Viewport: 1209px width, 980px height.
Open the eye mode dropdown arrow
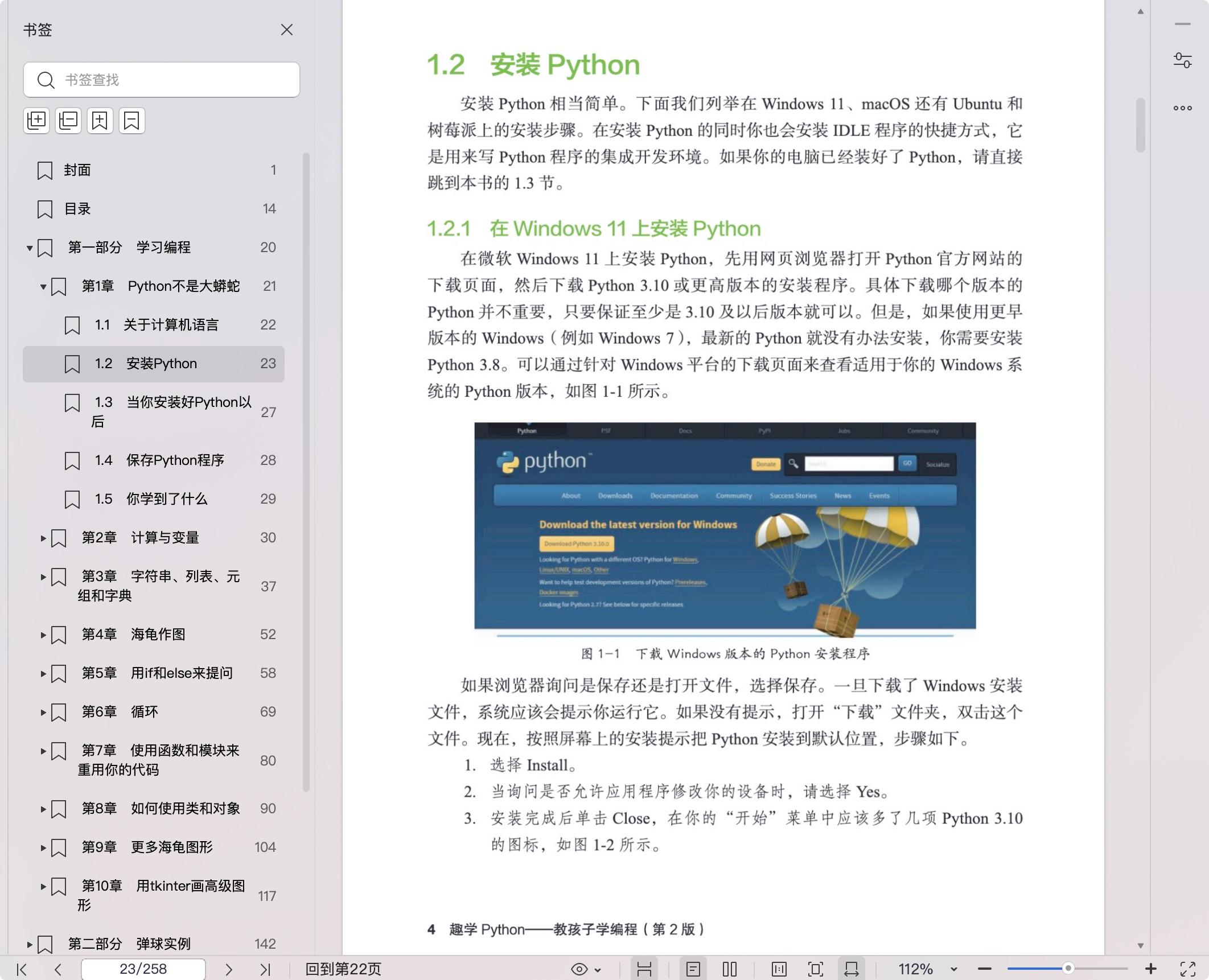(598, 970)
